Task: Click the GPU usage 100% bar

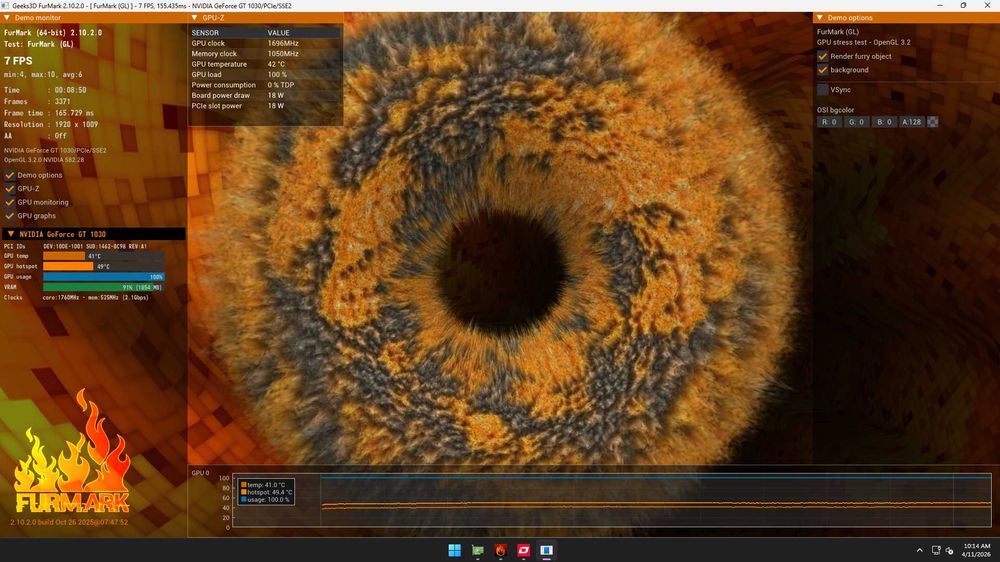Action: pyautogui.click(x=103, y=277)
